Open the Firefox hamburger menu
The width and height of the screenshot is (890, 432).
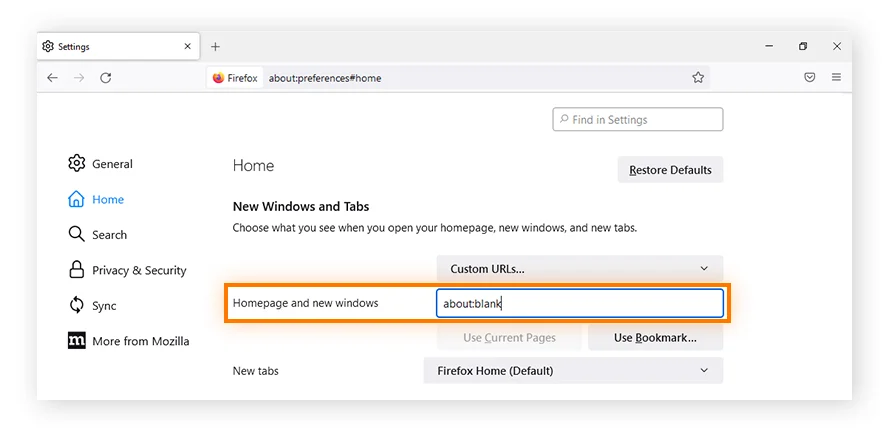point(837,77)
